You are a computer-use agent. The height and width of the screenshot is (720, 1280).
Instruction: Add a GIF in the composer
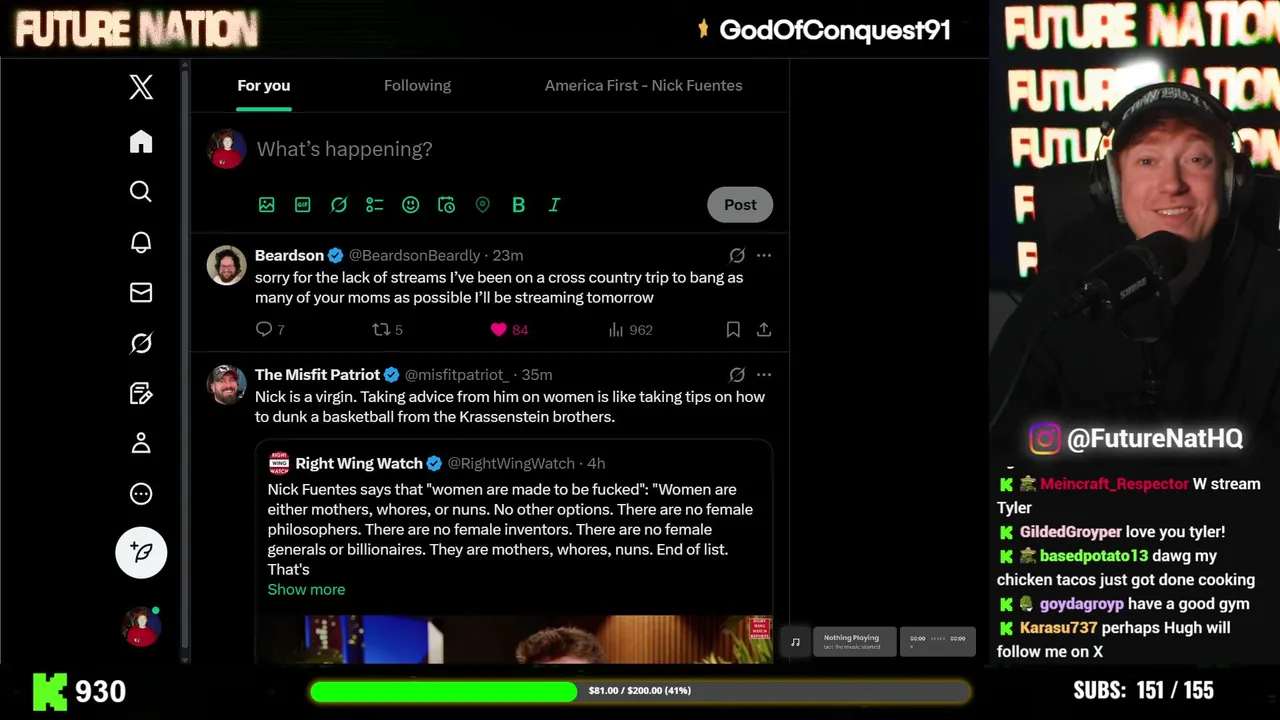click(x=303, y=204)
